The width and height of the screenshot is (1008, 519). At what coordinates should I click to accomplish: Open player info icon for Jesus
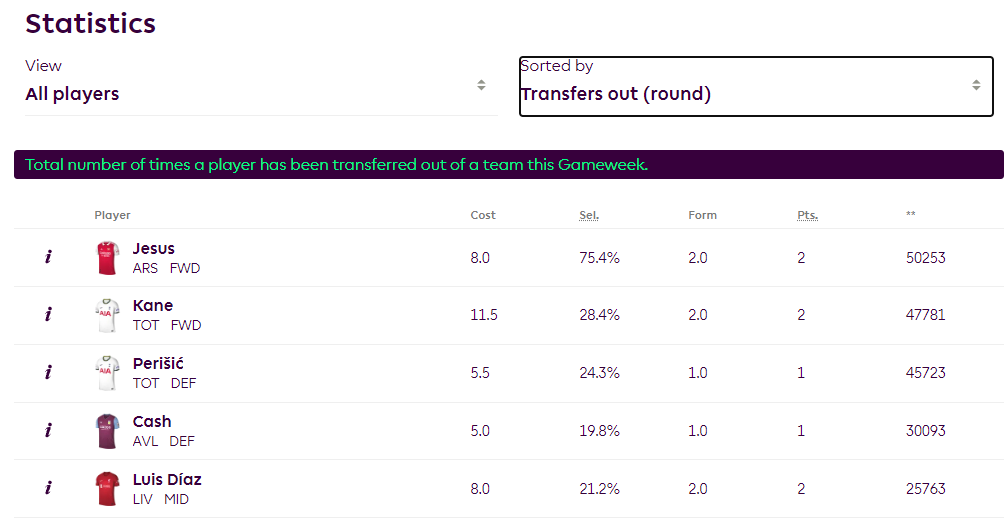point(48,257)
